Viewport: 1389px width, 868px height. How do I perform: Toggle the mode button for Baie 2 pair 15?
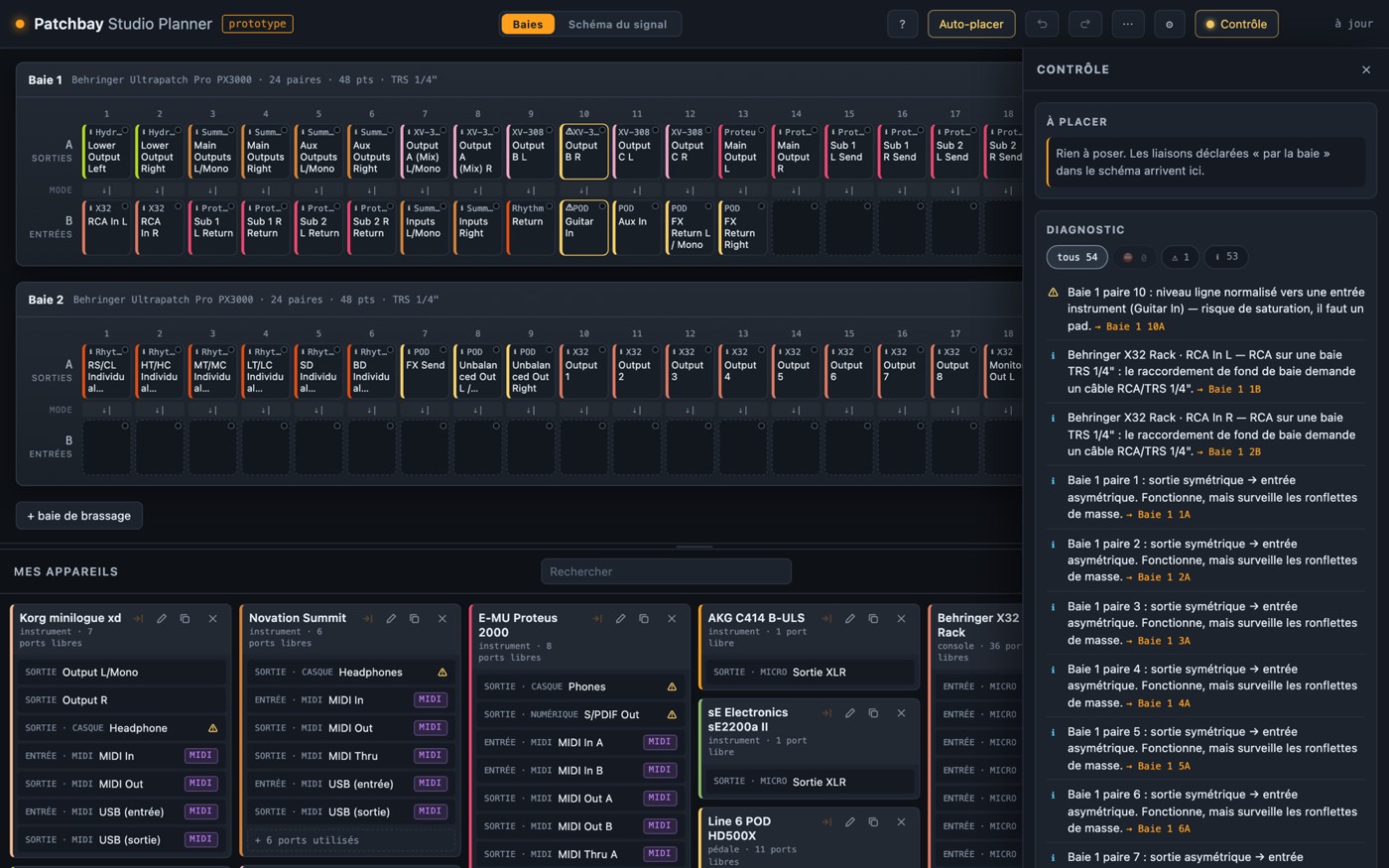pos(848,410)
